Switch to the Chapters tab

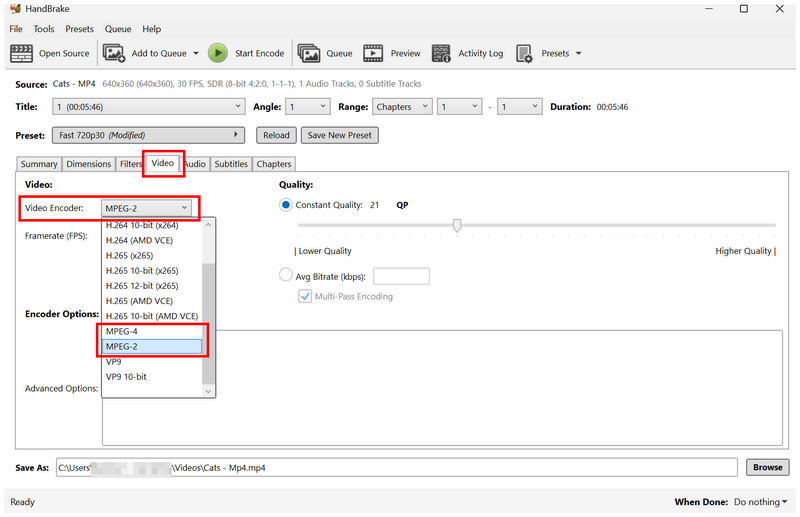click(274, 164)
